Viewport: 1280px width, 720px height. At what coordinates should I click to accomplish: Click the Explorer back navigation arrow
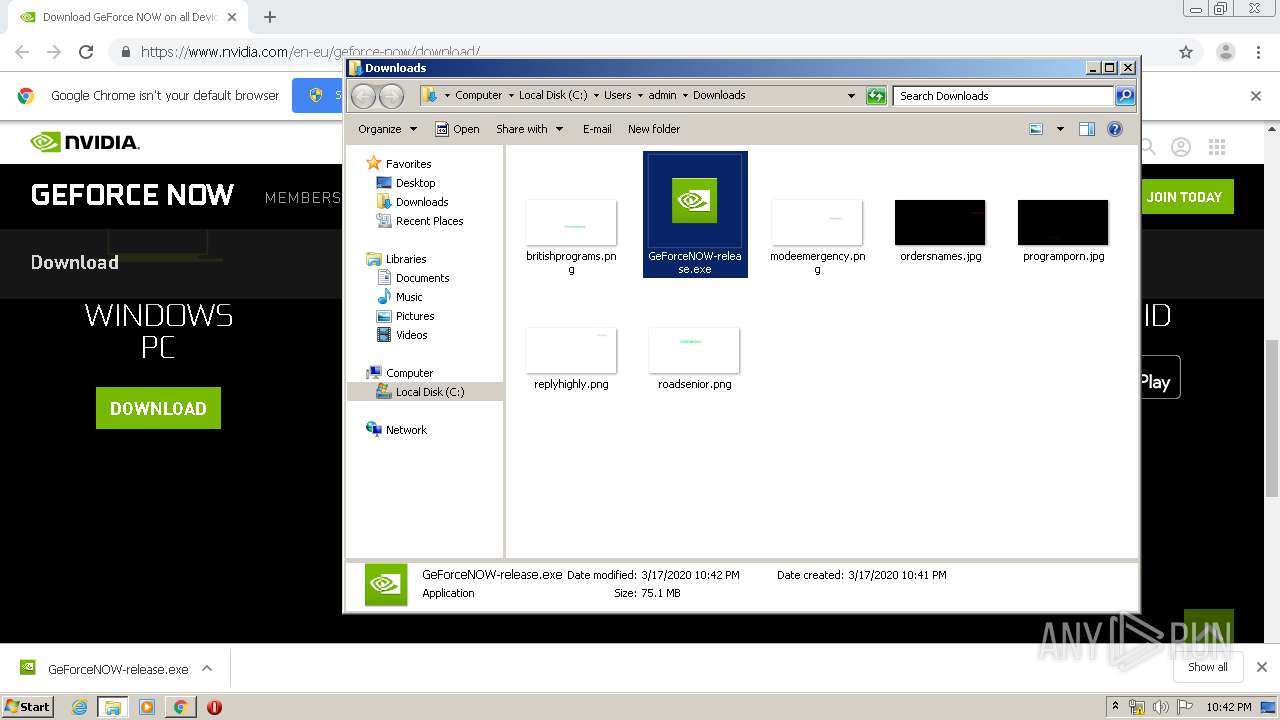coord(364,96)
